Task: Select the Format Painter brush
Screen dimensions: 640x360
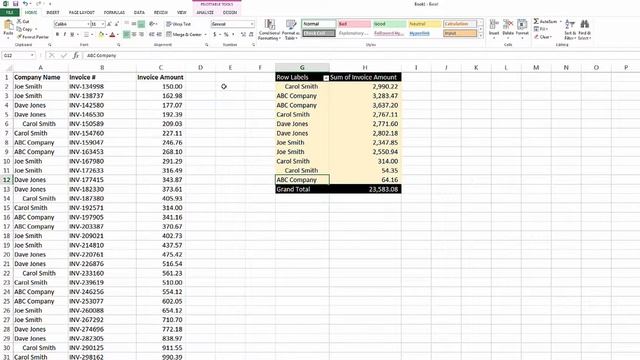Action: tap(19, 37)
